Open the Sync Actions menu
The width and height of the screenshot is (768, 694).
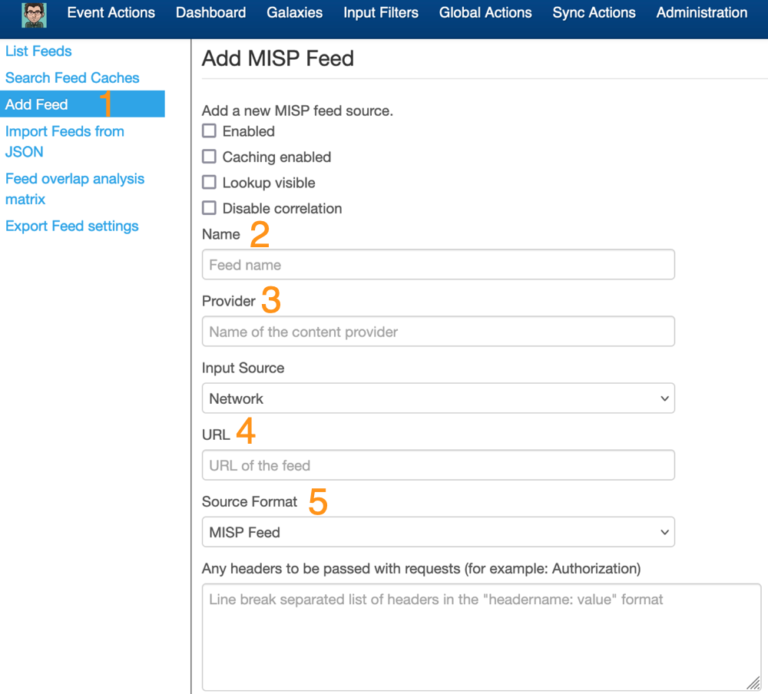tap(594, 13)
